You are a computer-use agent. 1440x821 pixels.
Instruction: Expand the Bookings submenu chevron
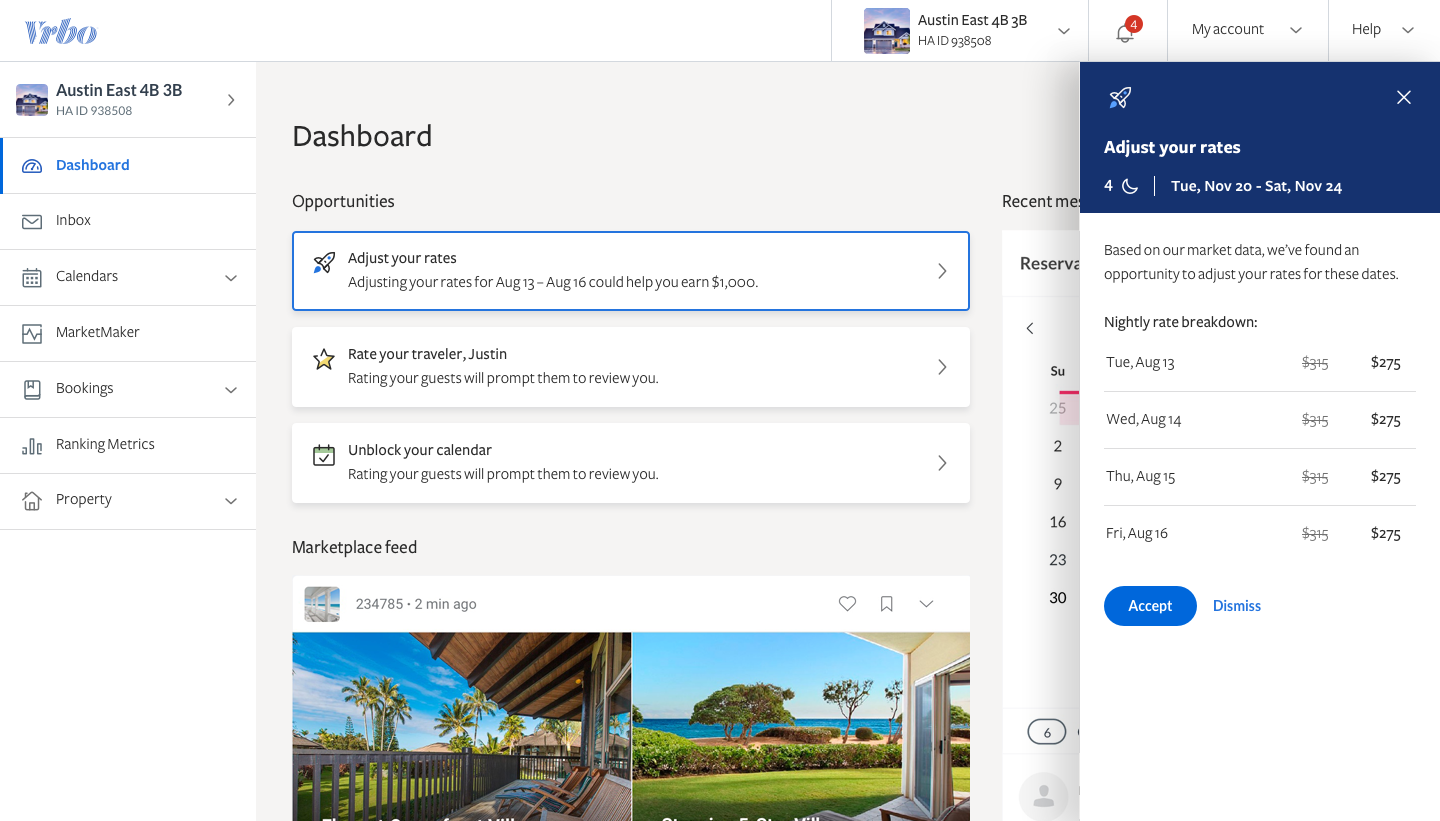(231, 389)
